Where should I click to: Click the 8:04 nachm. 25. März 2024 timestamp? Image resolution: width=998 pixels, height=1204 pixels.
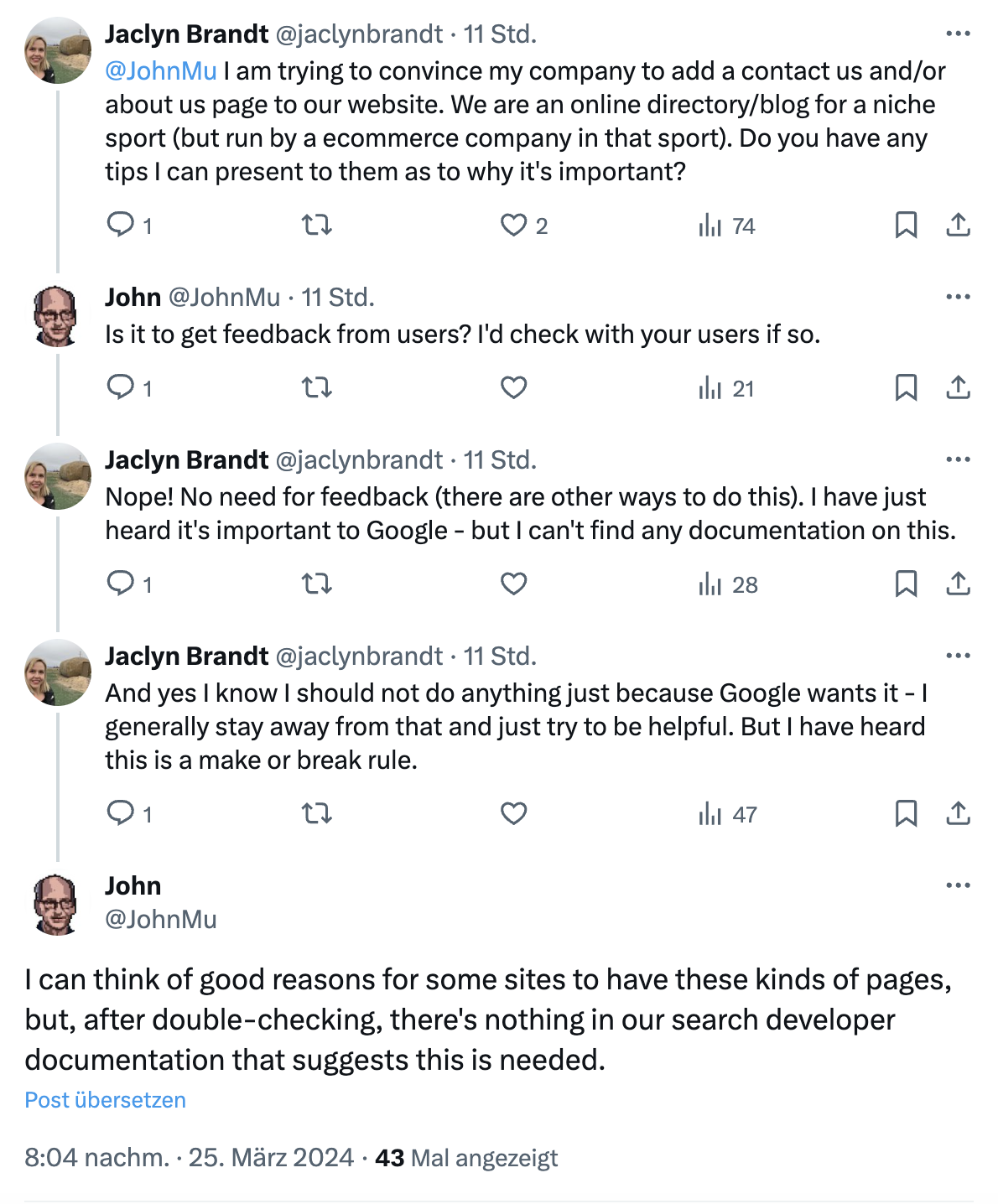click(189, 1158)
